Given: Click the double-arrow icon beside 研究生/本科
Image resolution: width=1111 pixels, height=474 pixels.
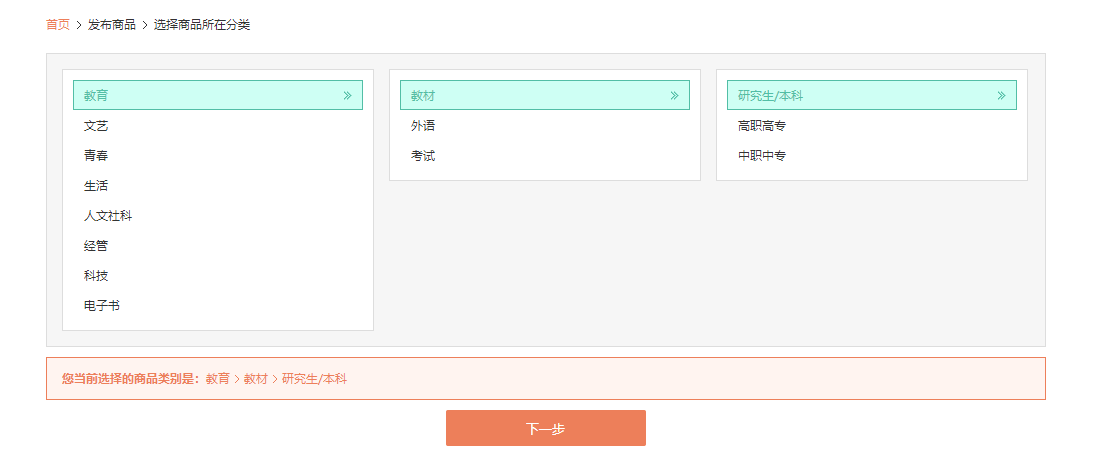Looking at the screenshot, I should coord(1001,96).
